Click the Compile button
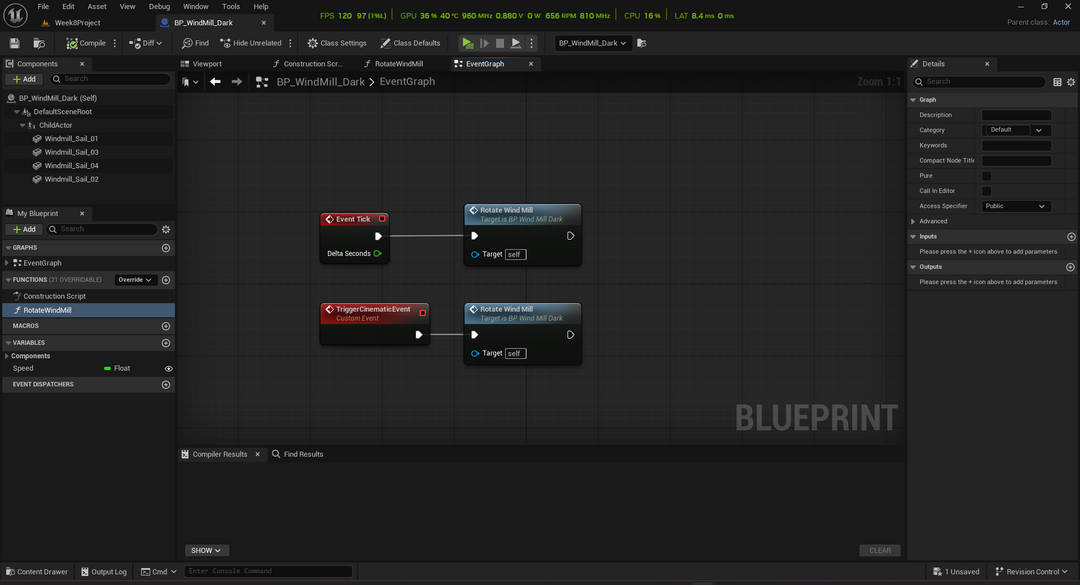The image size is (1080, 585). (86, 43)
